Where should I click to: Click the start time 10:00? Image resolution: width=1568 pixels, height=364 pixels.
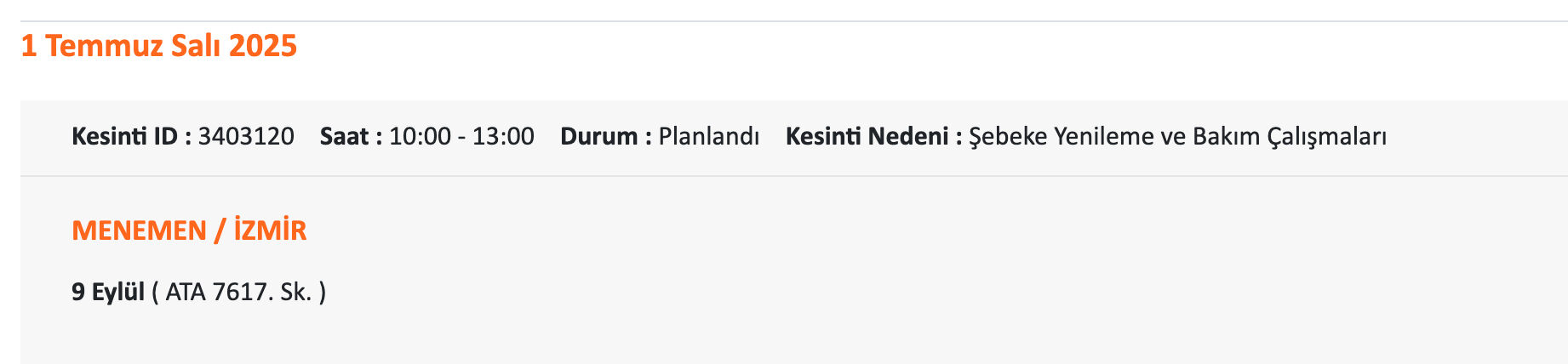coord(421,136)
